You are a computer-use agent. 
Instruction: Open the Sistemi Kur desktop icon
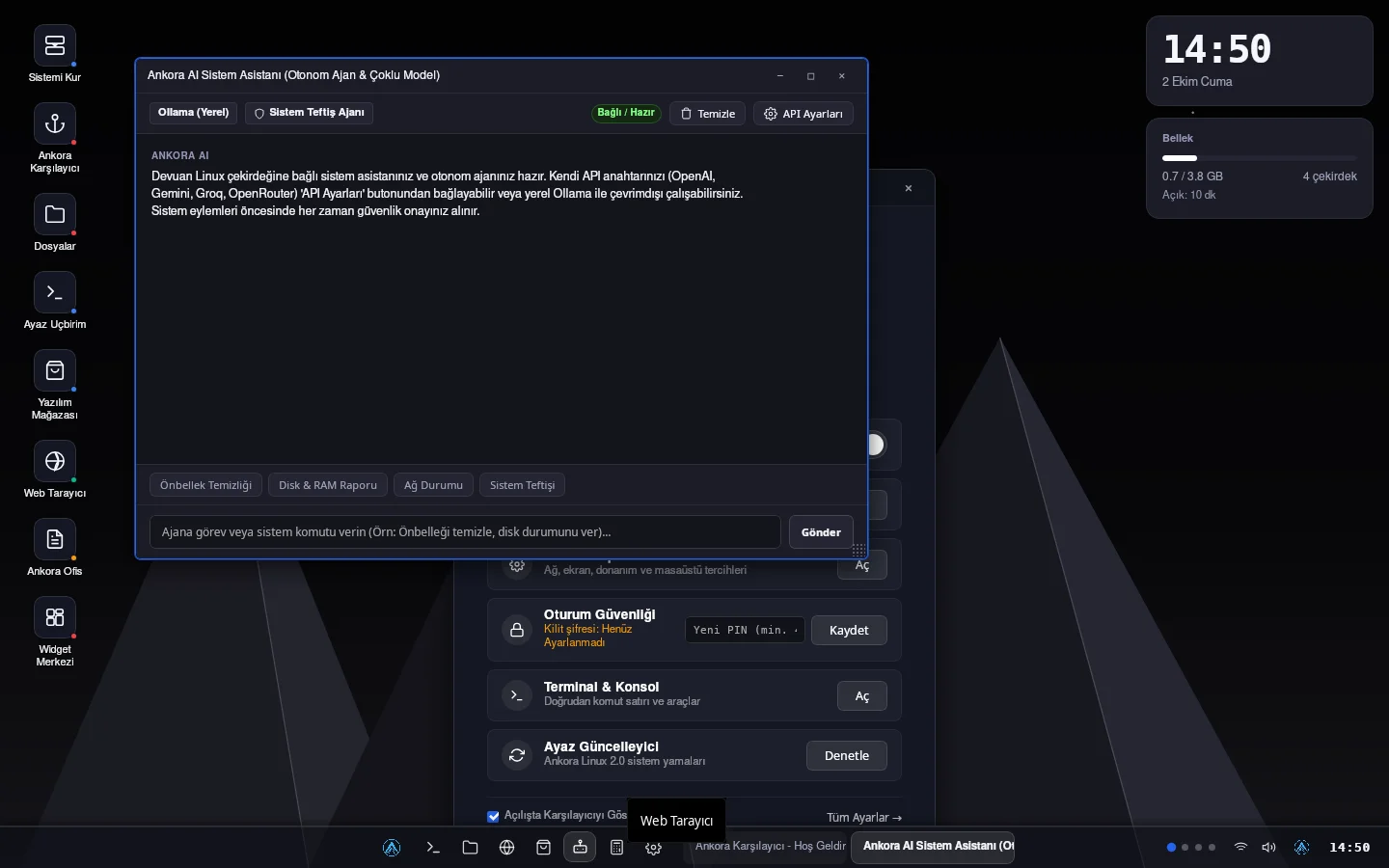(x=55, y=54)
